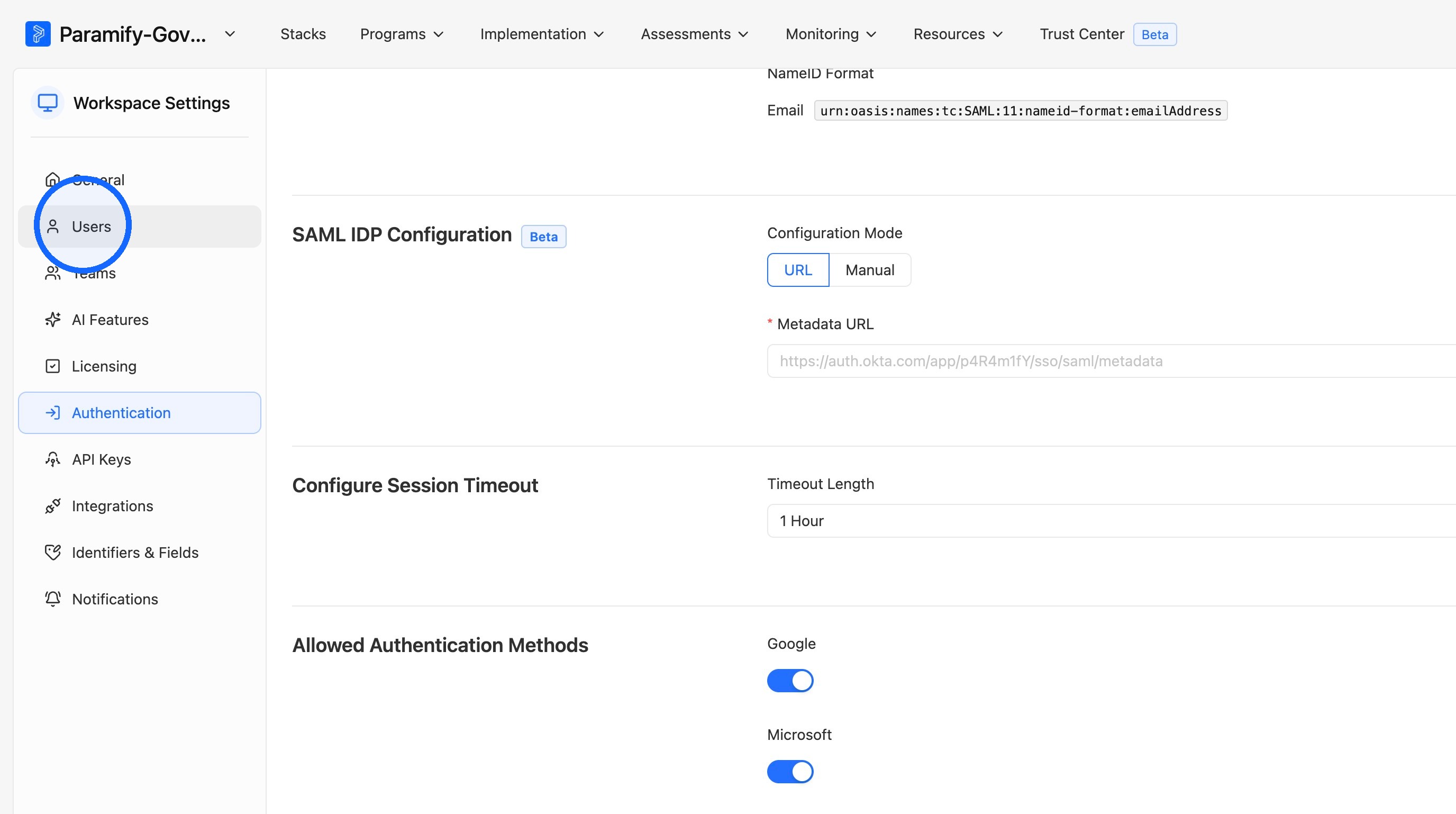Click the Notifications bell icon
The image size is (1456, 814).
click(x=52, y=599)
